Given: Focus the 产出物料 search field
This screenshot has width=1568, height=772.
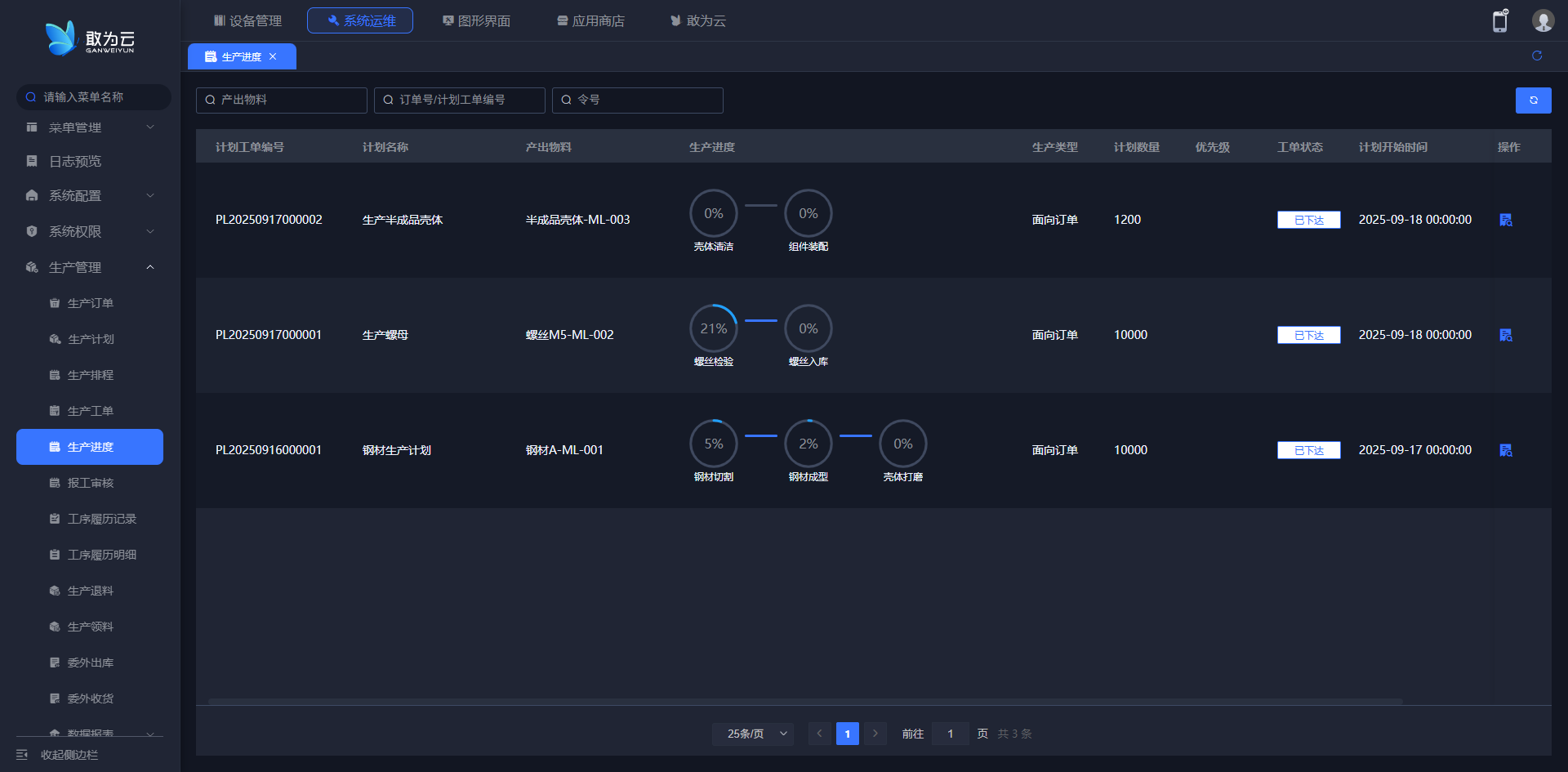Looking at the screenshot, I should pos(282,100).
